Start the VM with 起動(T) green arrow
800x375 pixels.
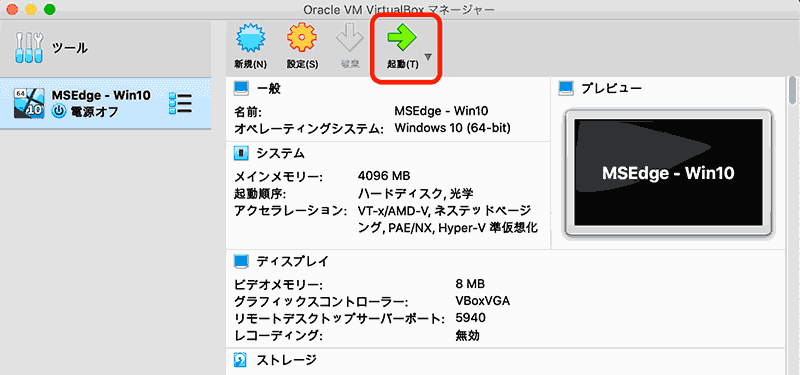(x=402, y=39)
